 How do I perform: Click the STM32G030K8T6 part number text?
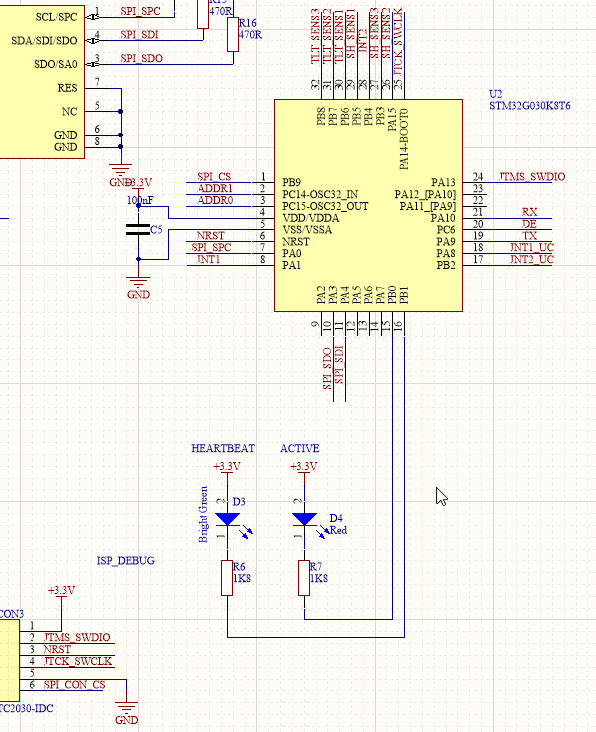tap(530, 106)
